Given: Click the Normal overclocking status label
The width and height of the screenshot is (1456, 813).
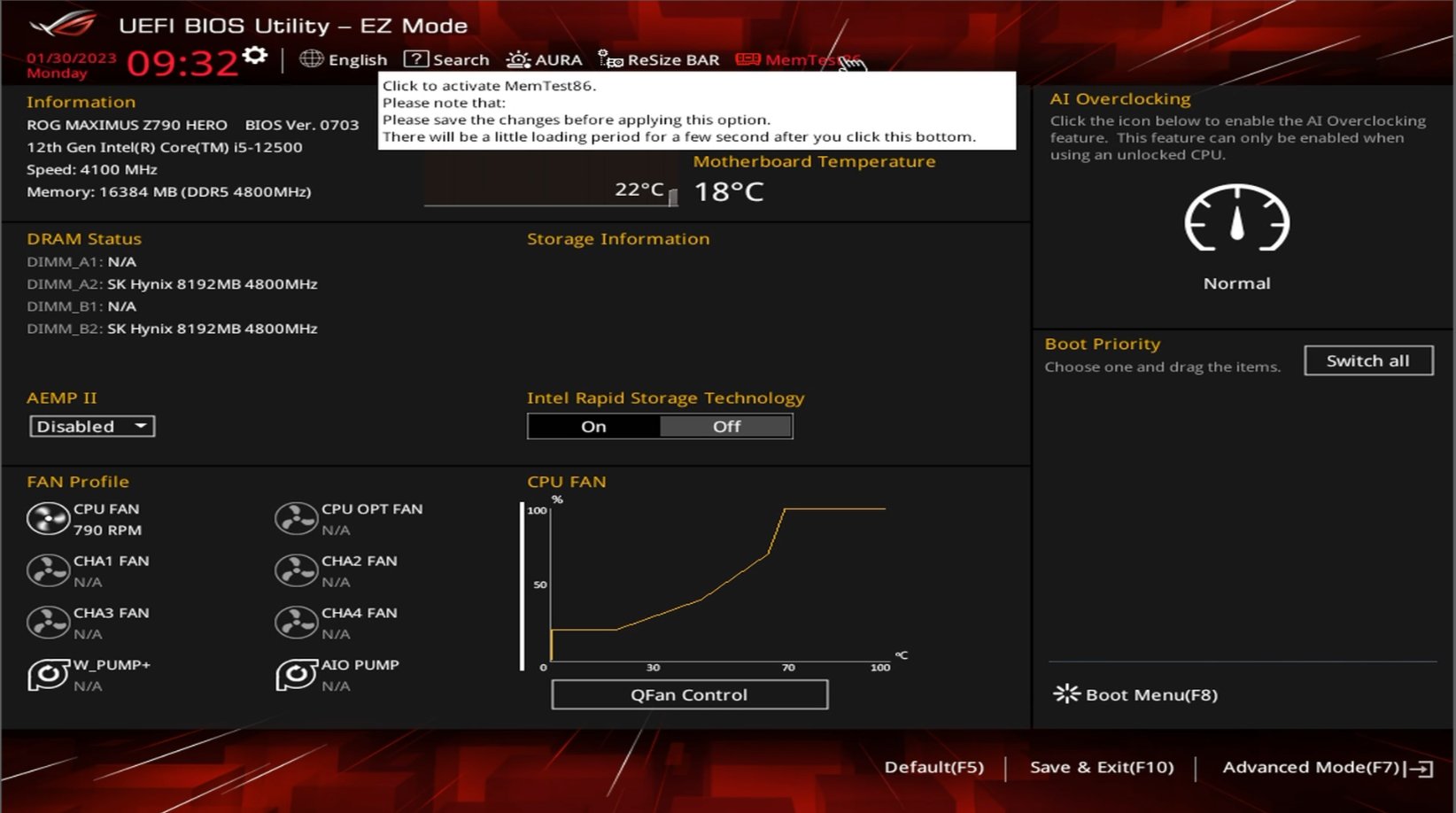Looking at the screenshot, I should coord(1236,283).
